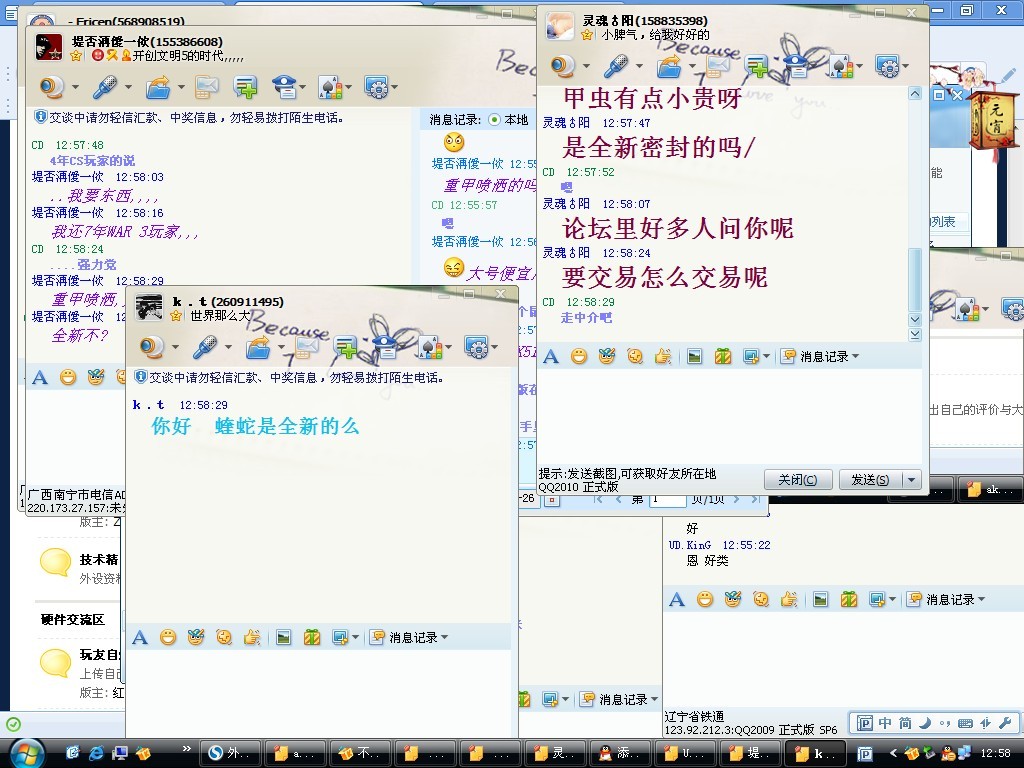The height and width of the screenshot is (768, 1024).
Task: Expand video options in 堤否涌偻一依 window
Action: (x=75, y=87)
